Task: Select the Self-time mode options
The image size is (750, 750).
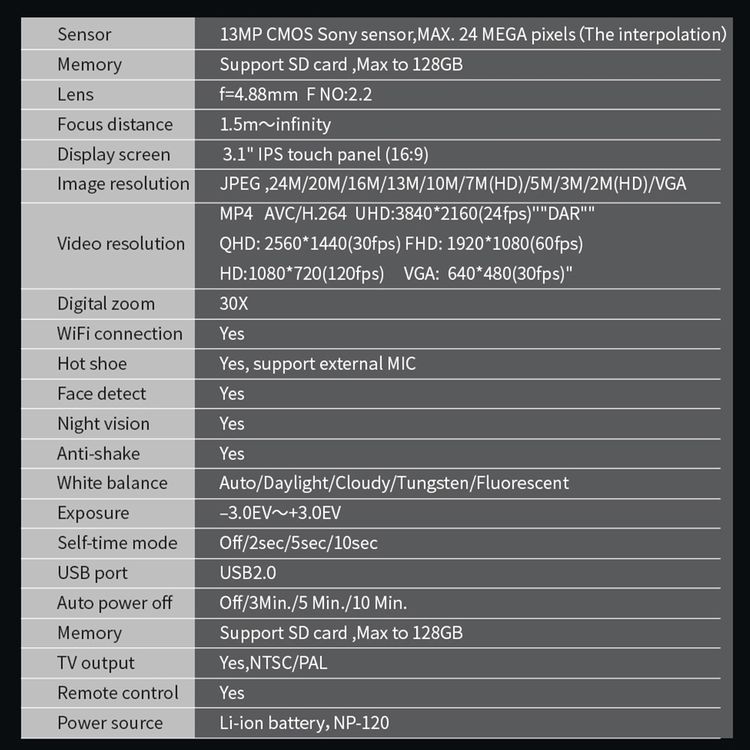Action: (298, 543)
